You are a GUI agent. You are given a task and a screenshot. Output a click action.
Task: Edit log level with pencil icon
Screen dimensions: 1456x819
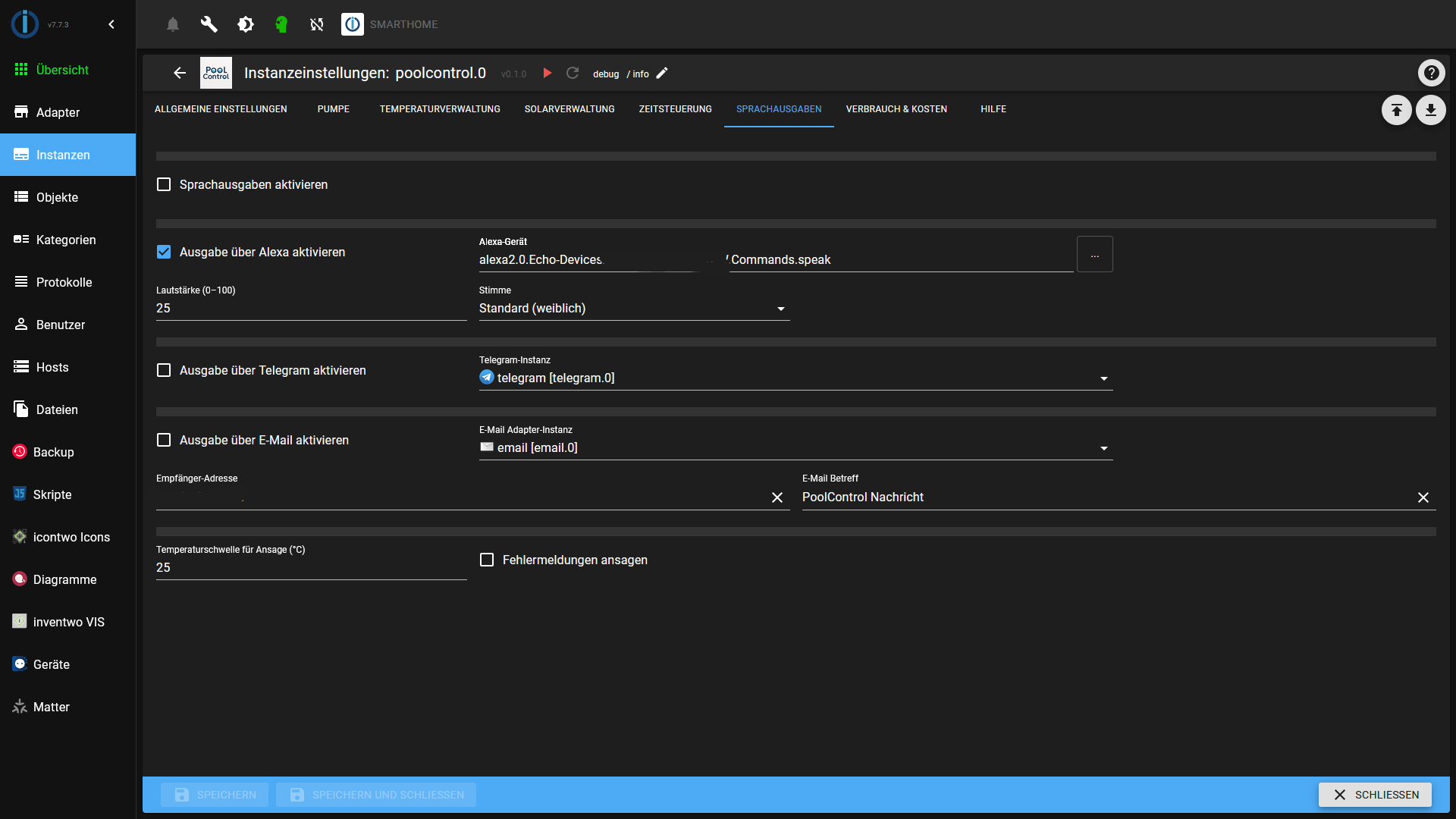pyautogui.click(x=662, y=73)
